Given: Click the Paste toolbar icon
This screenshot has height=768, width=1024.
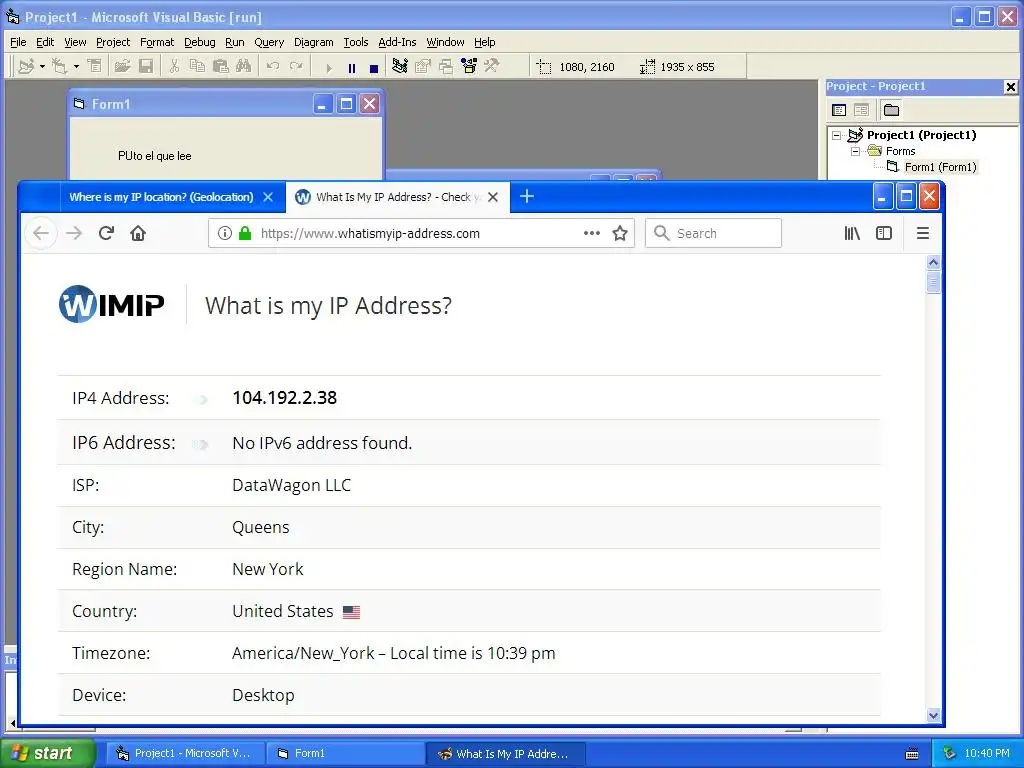Looking at the screenshot, I should tap(221, 67).
